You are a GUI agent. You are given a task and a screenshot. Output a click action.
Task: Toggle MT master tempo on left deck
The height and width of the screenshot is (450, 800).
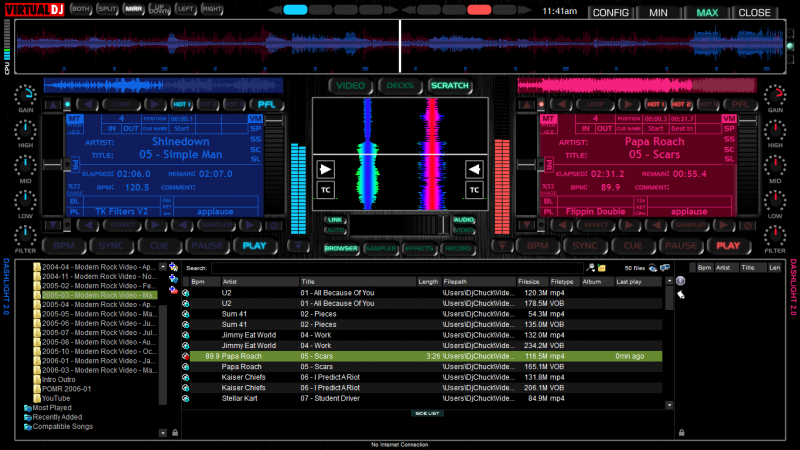click(74, 118)
